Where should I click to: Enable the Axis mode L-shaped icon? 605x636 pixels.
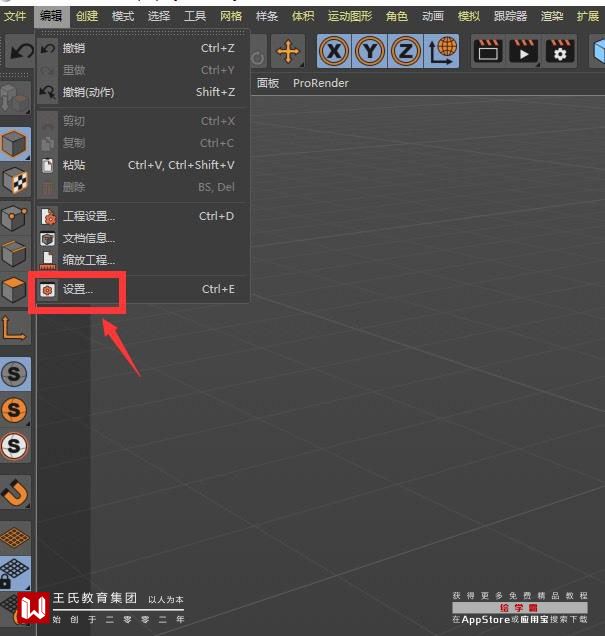click(15, 328)
